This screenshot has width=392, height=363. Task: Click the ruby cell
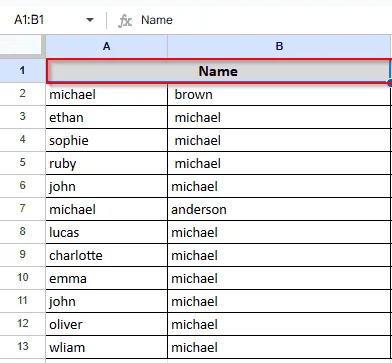[106, 163]
